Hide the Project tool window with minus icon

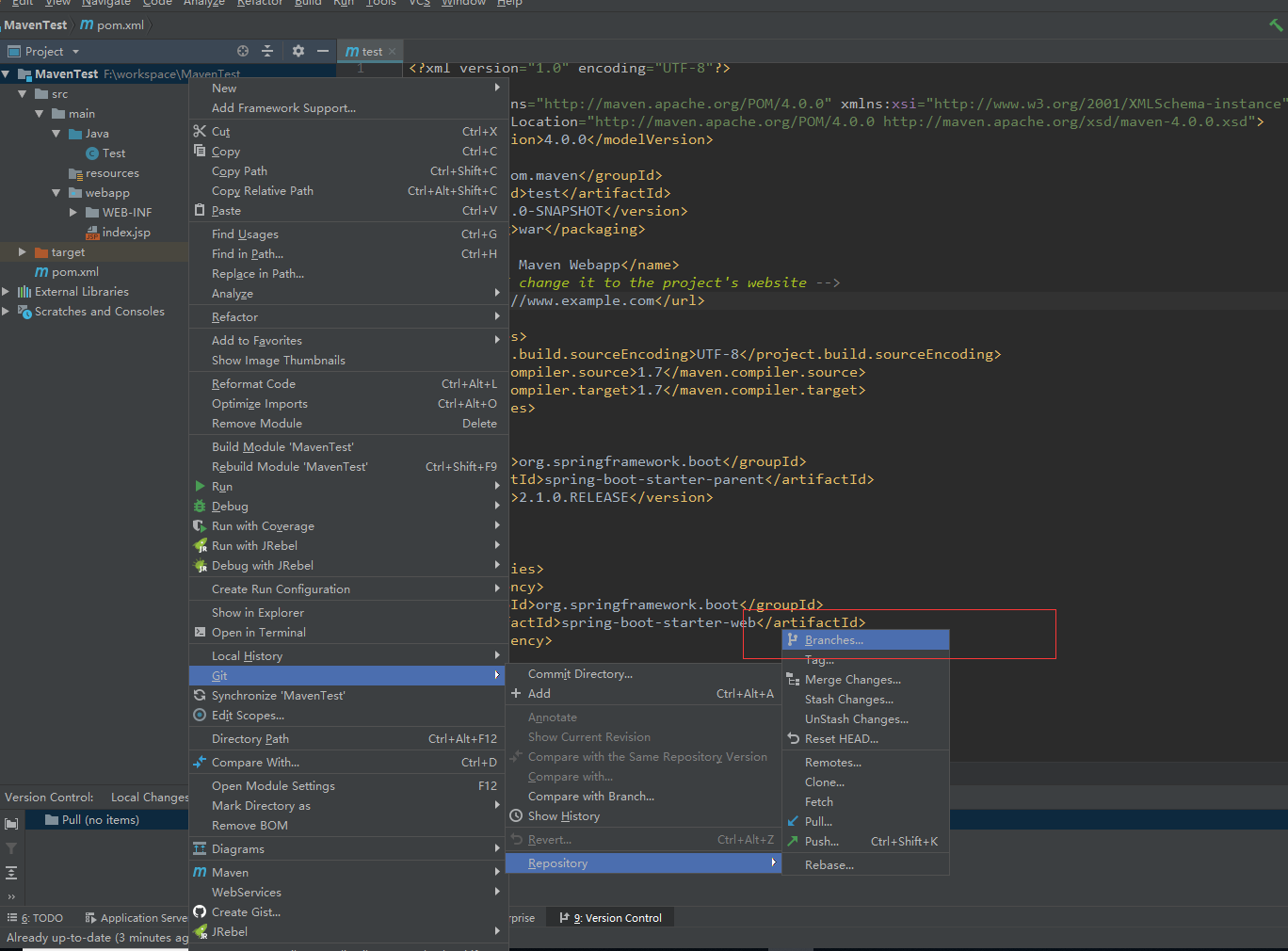pos(323,51)
